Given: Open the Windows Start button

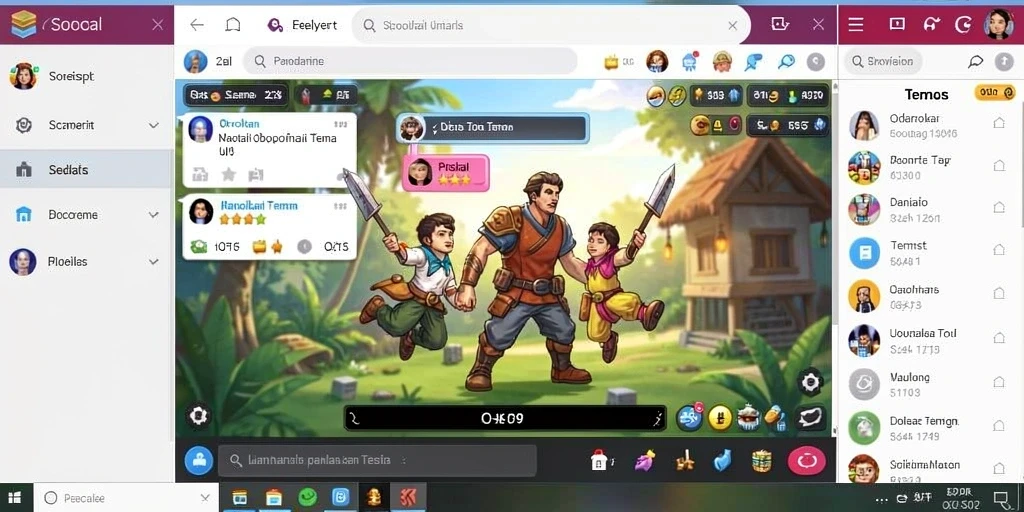Looking at the screenshot, I should click(15, 498).
